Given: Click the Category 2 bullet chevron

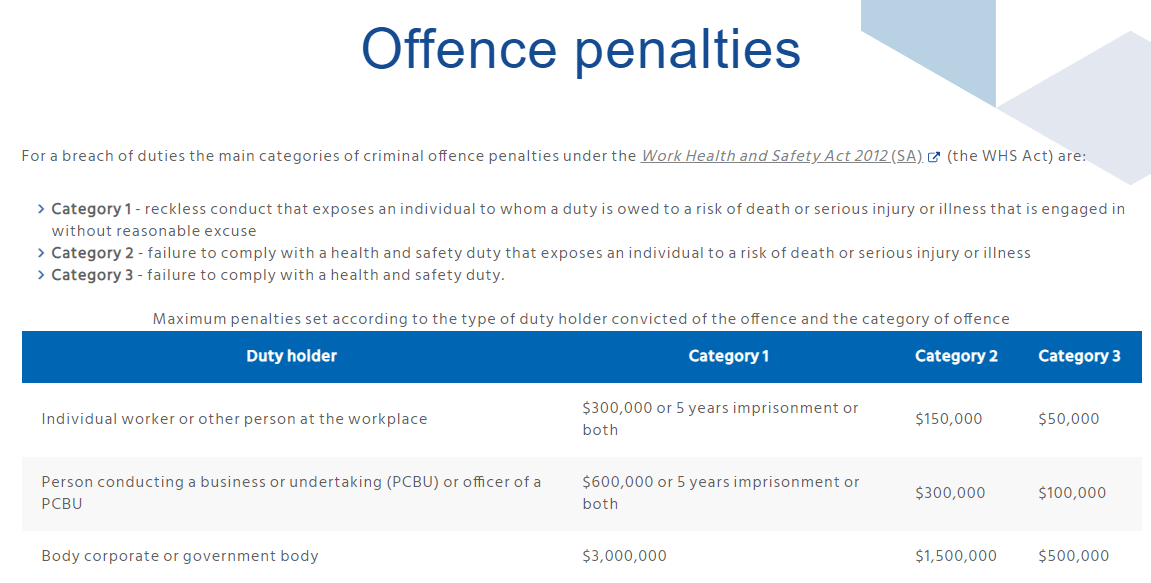Looking at the screenshot, I should click(41, 253).
